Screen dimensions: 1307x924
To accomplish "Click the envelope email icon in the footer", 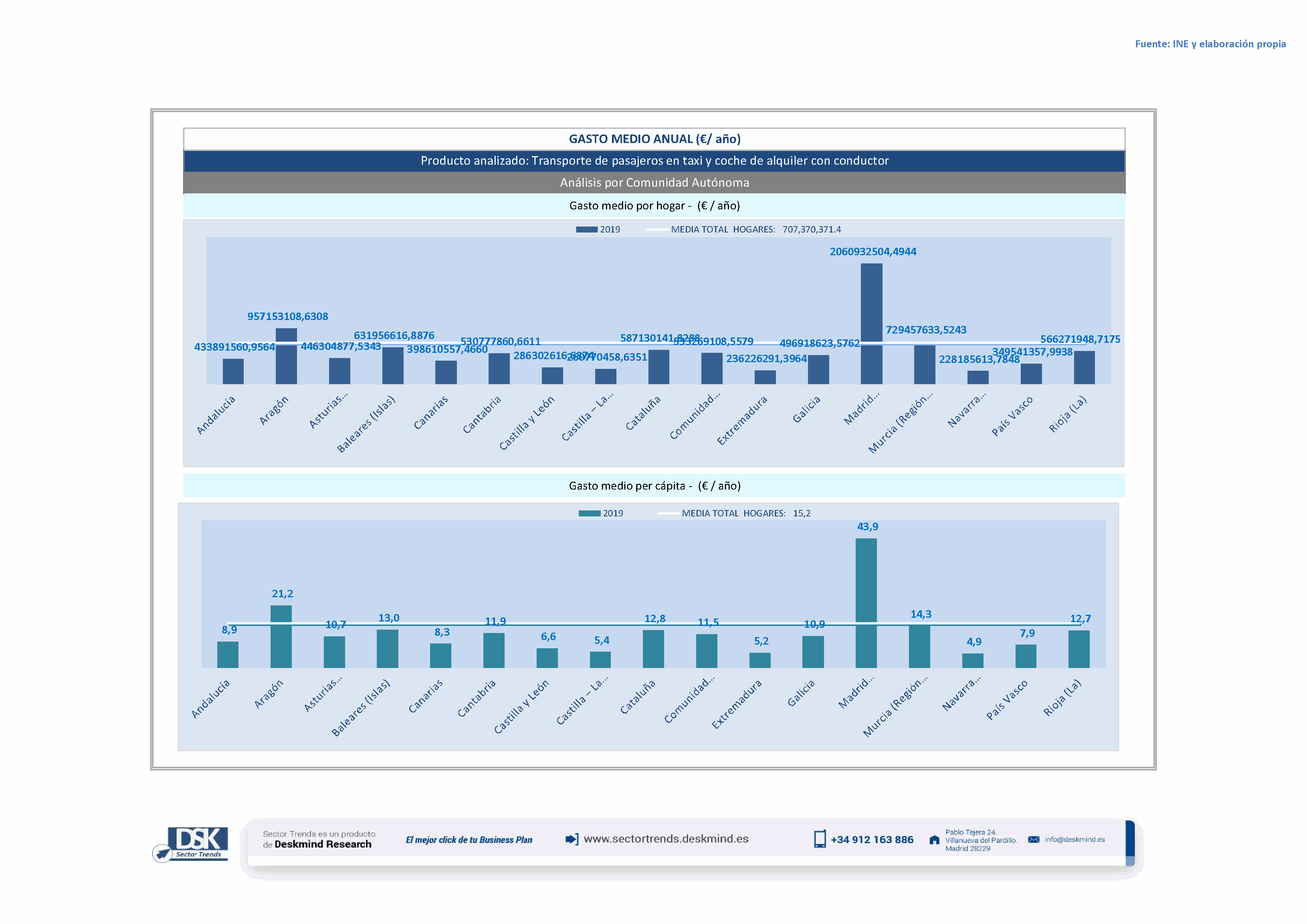I will [x=1034, y=839].
